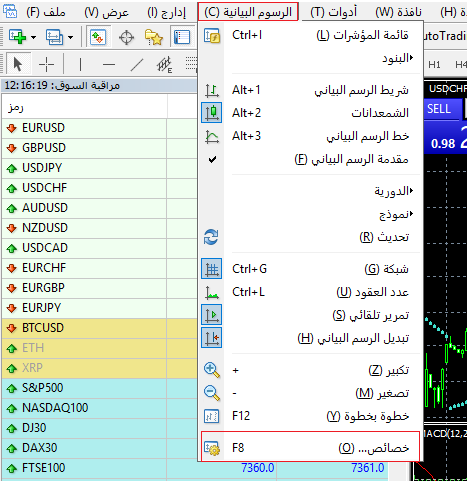Choose Bar Chart (شريط الرسم البياني) option
Screen dimensions: 467x481
click(x=311, y=90)
